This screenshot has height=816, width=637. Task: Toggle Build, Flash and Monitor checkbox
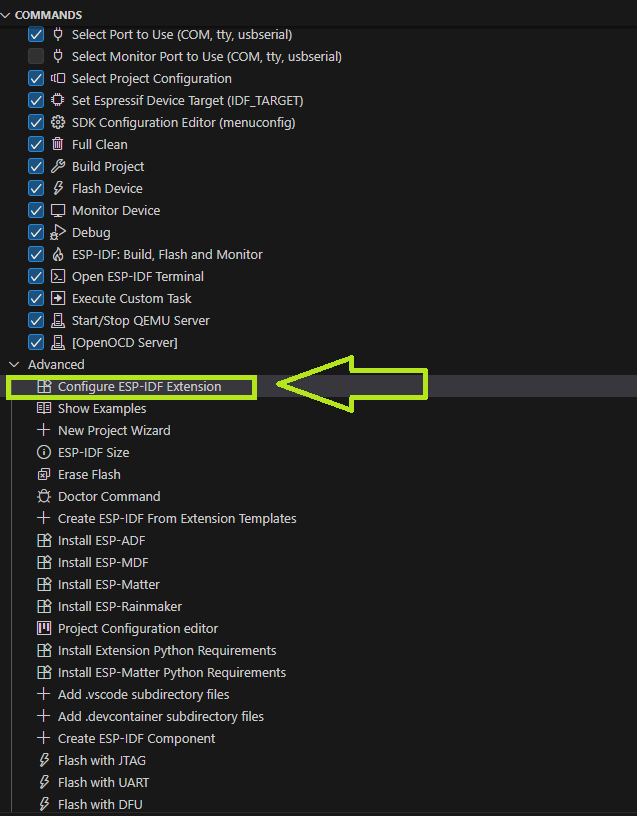point(36,254)
